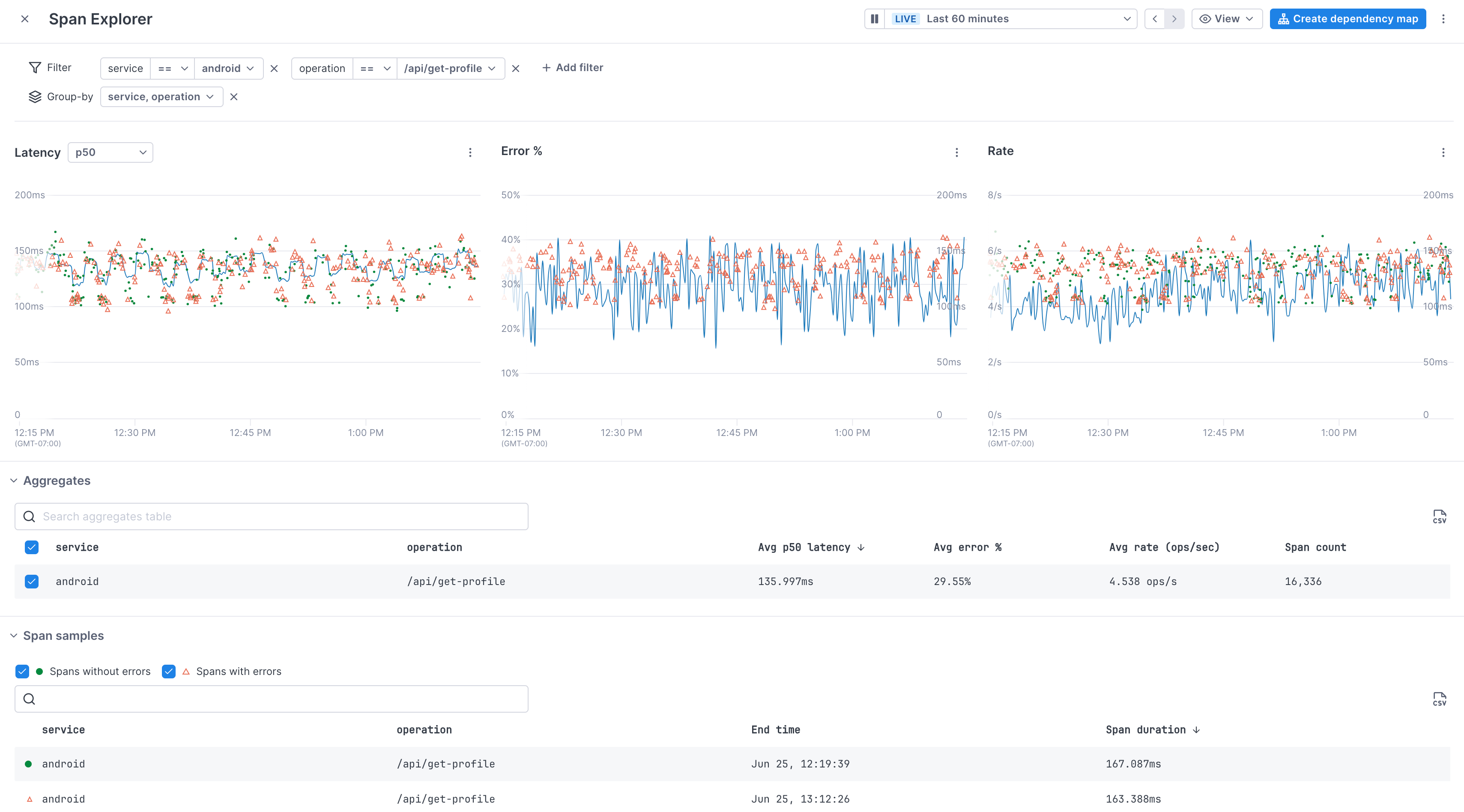This screenshot has height=812, width=1464.
Task: Export the span samples as CSV
Action: [1440, 699]
